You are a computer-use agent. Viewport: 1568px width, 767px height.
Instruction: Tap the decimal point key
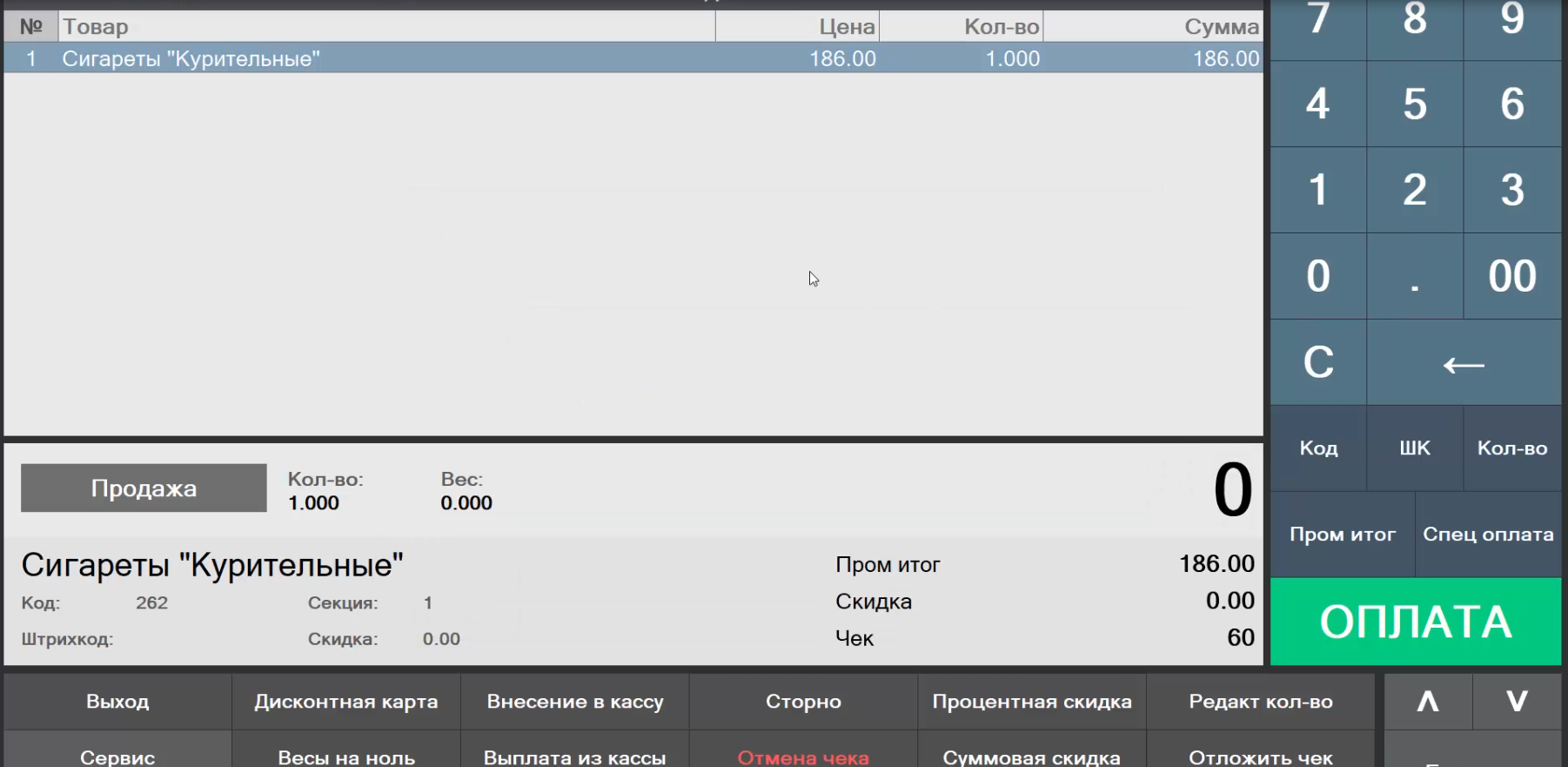(1415, 277)
